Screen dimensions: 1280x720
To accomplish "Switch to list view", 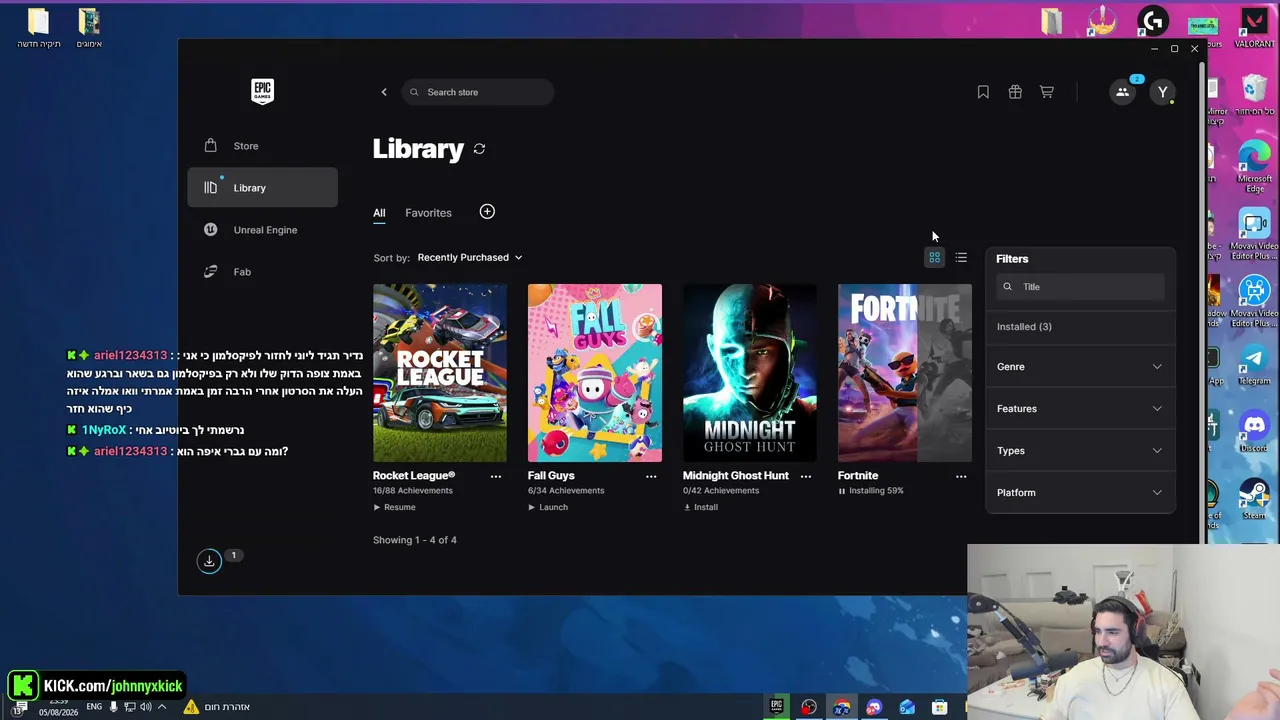I will [961, 258].
